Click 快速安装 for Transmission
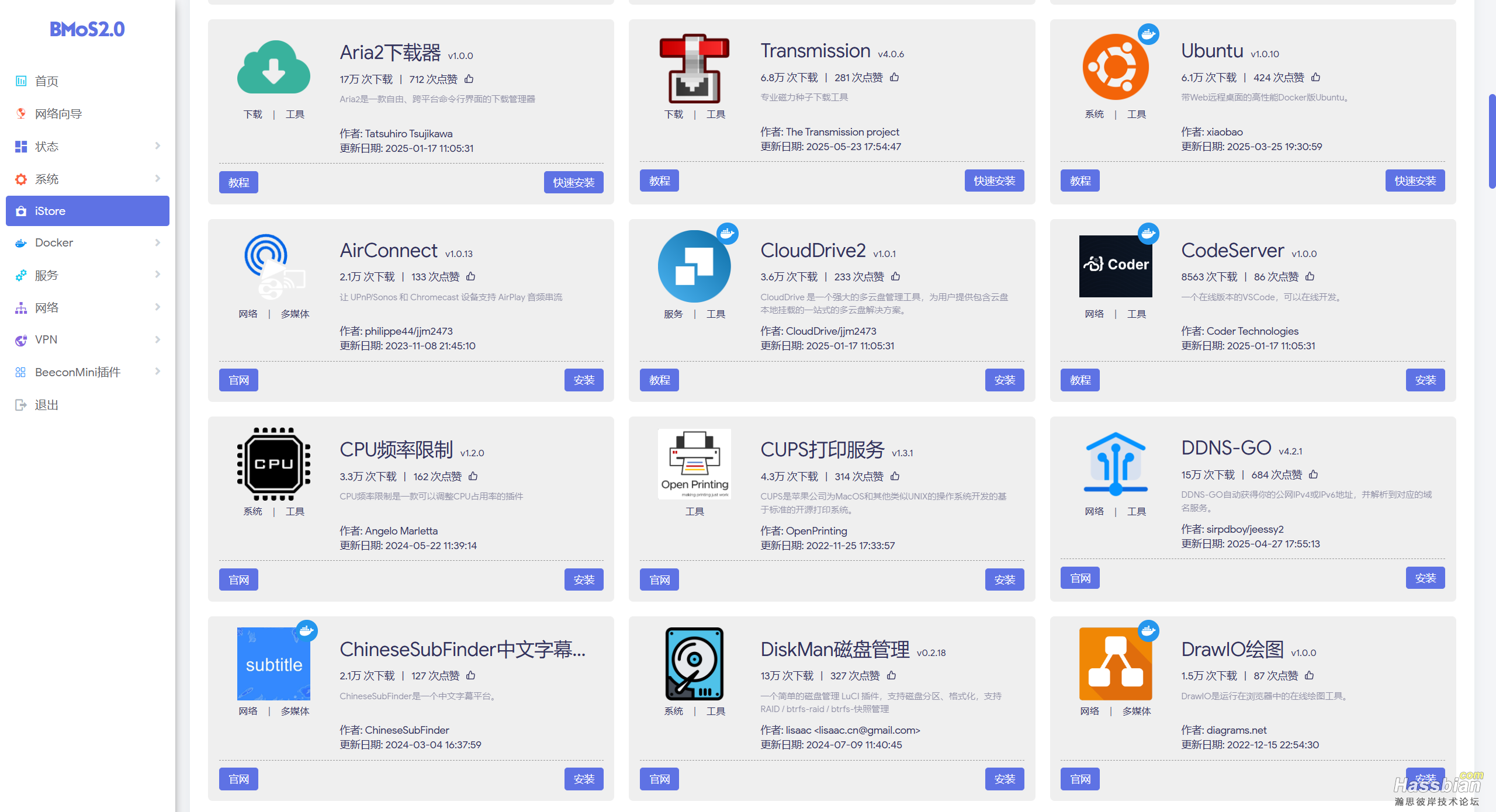This screenshot has height=812, width=1496. [994, 181]
